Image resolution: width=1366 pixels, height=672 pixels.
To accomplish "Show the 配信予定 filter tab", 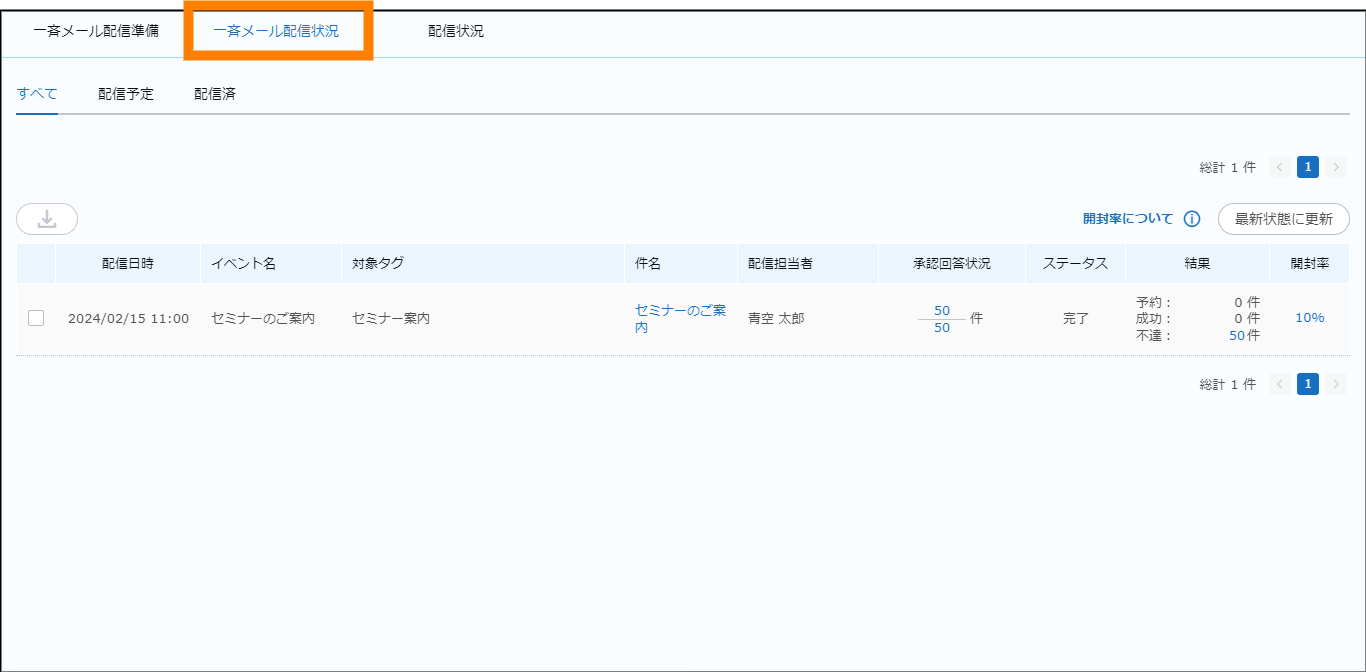I will 126,94.
